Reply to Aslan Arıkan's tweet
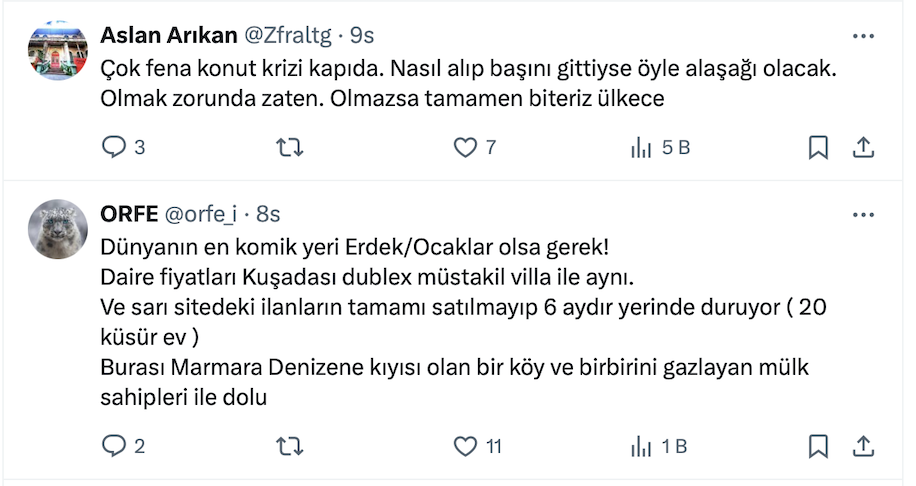Viewport: 916px width, 486px height. tap(115, 148)
